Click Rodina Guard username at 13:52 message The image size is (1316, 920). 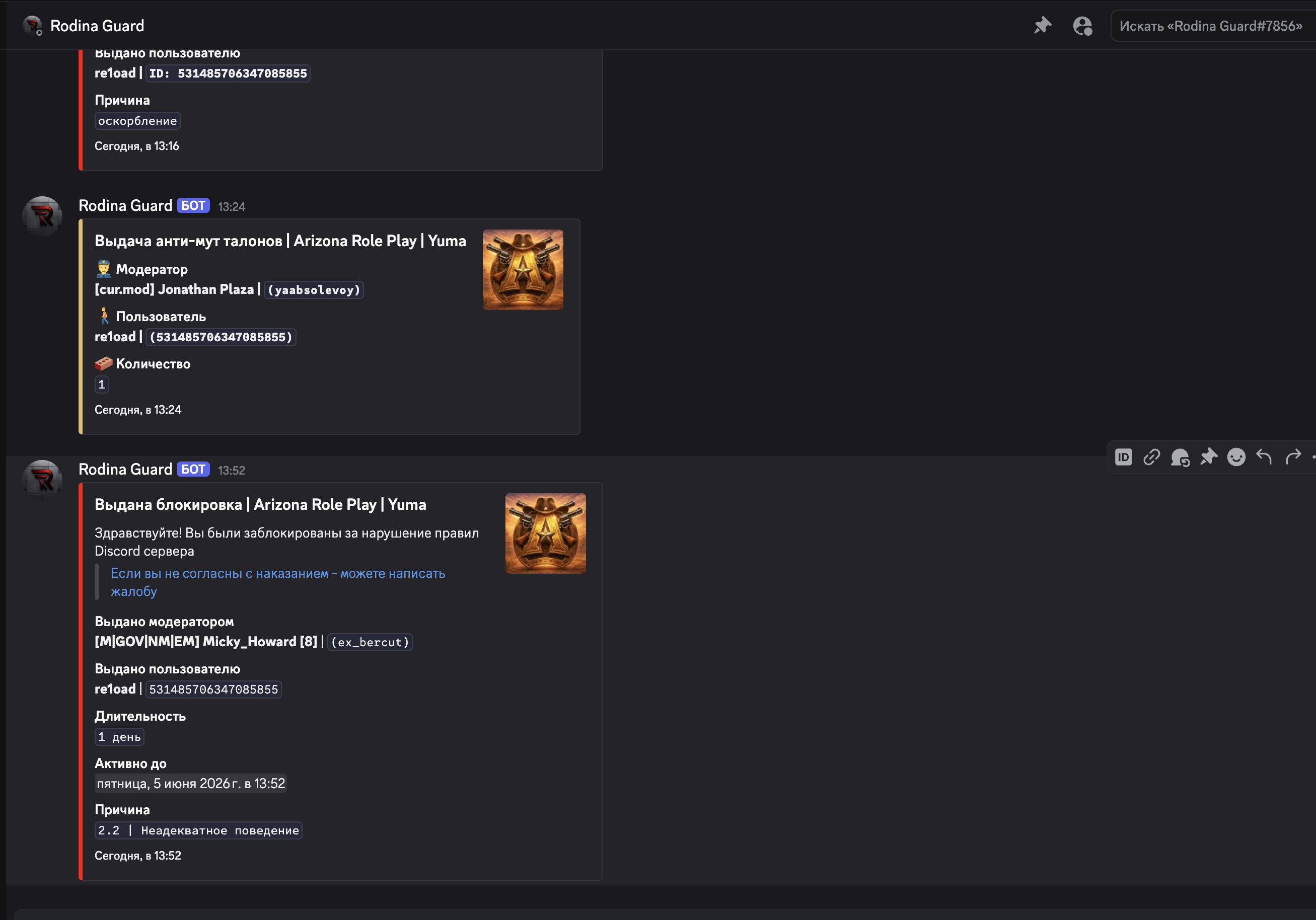(125, 469)
